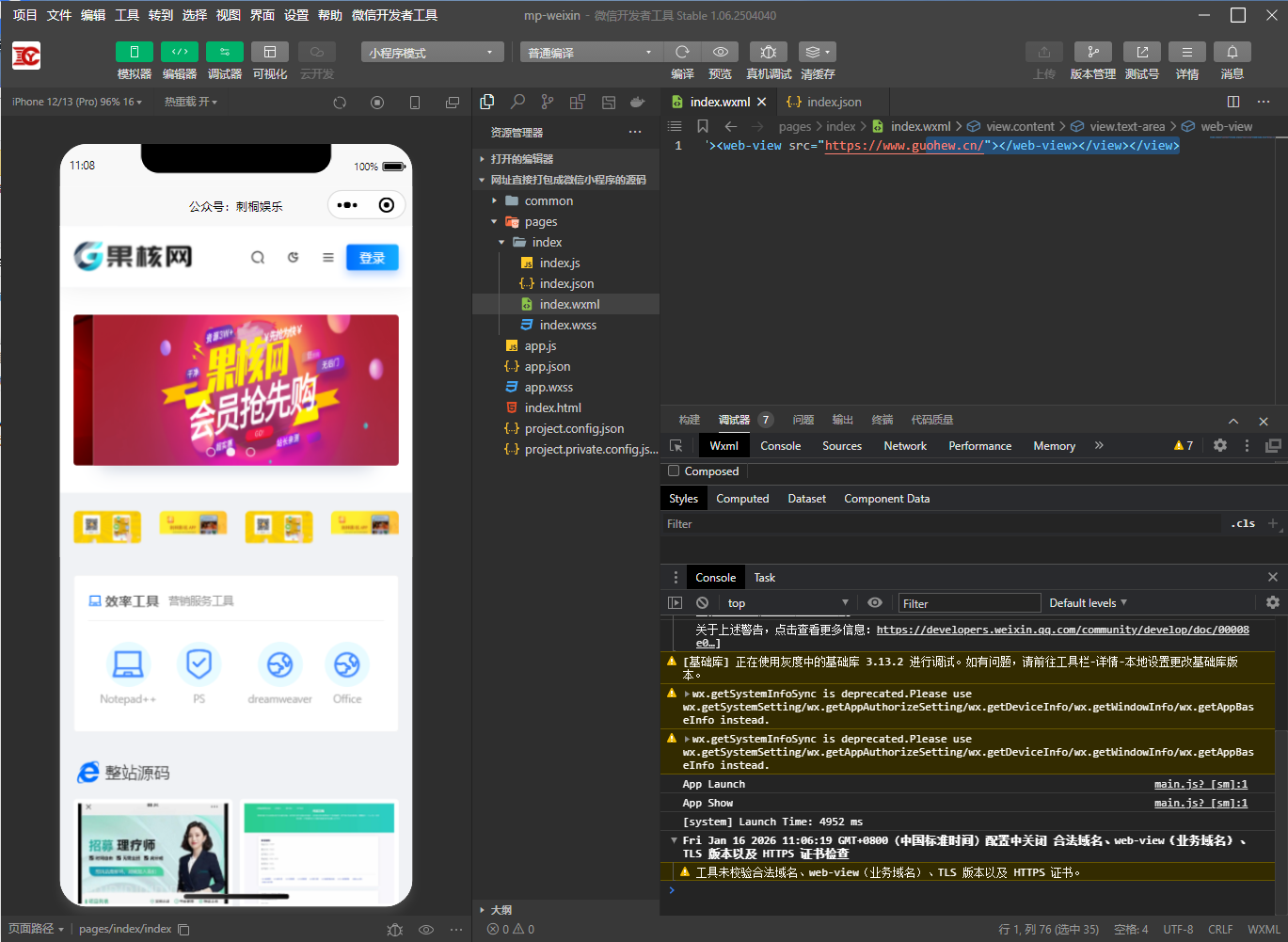Toggle the console live expression eye icon

pyautogui.click(x=875, y=603)
